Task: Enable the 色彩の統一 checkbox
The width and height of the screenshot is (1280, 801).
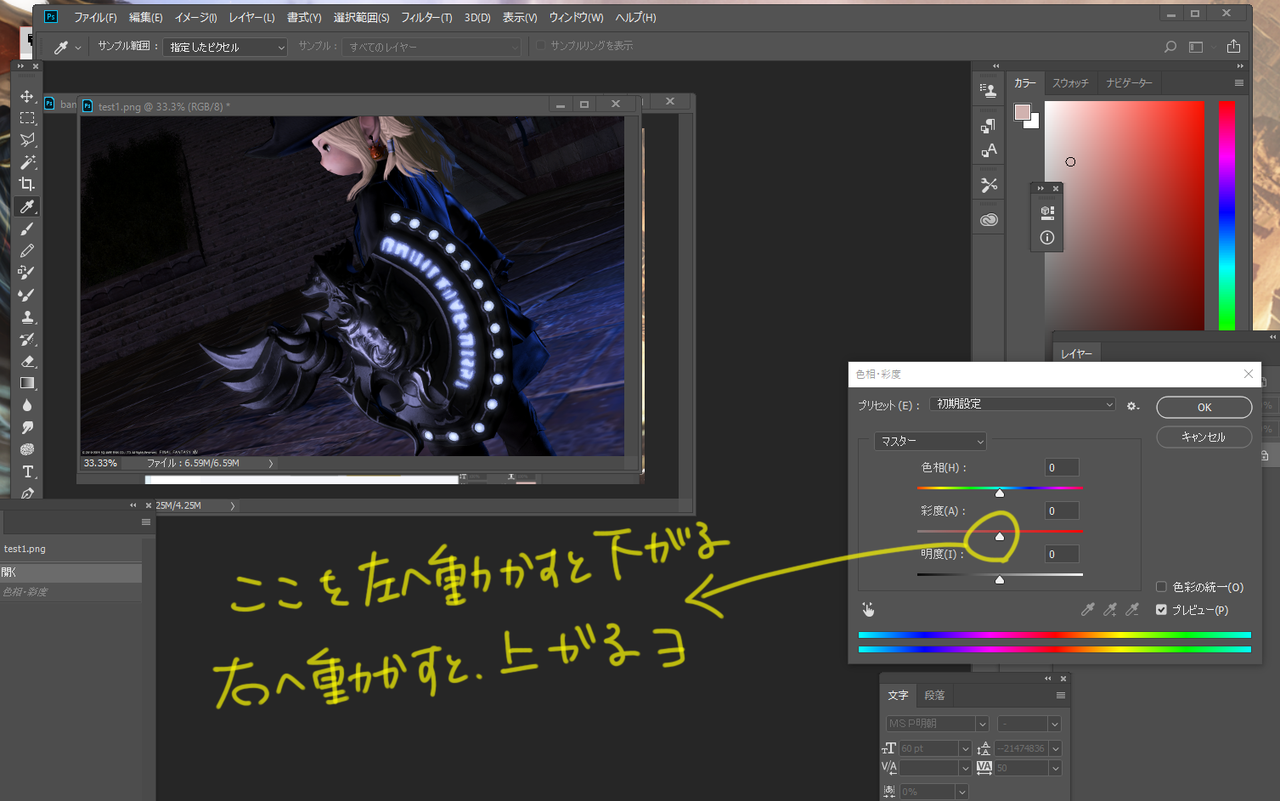Action: 1161,587
